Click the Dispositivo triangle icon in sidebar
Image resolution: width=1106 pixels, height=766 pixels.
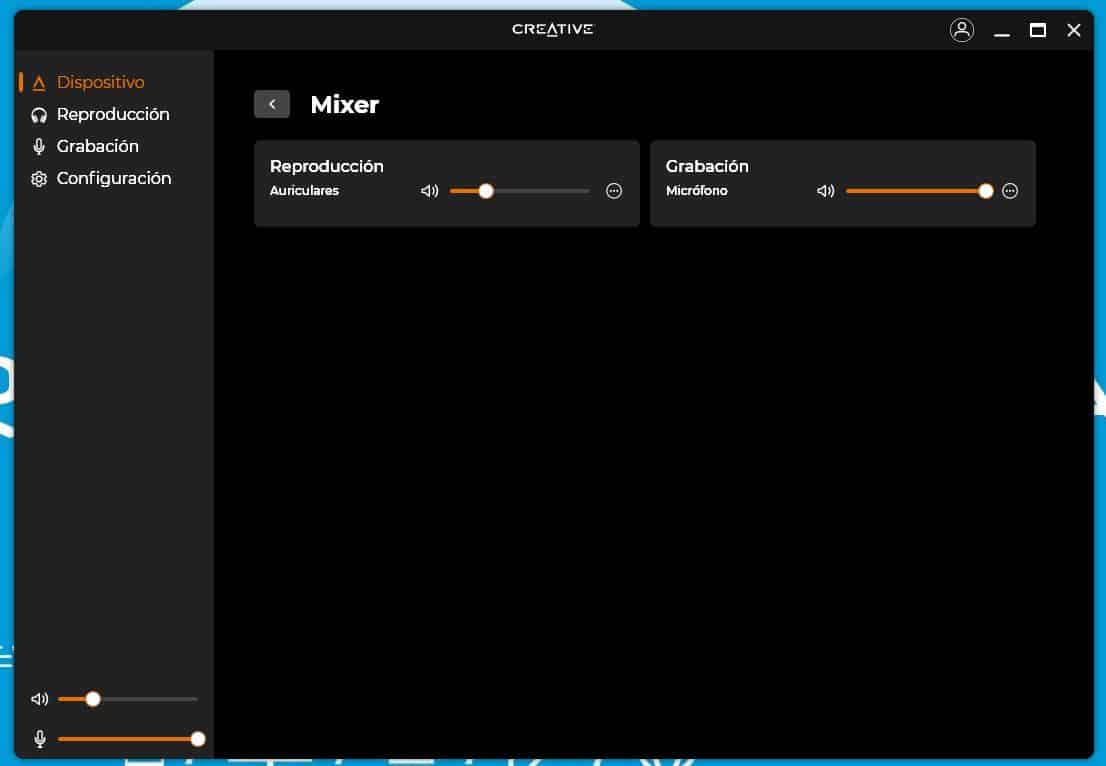coord(39,83)
